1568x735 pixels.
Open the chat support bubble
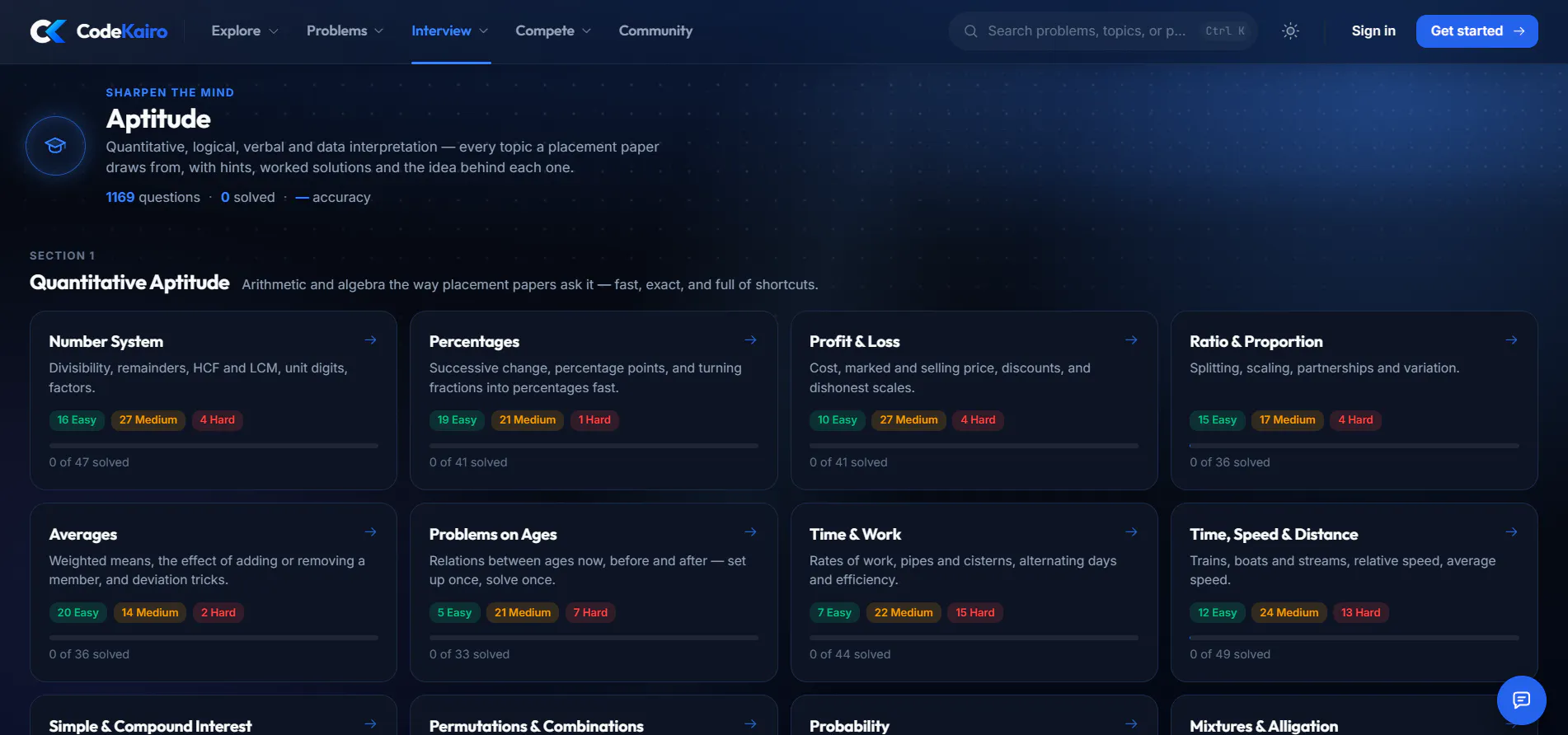pyautogui.click(x=1521, y=700)
